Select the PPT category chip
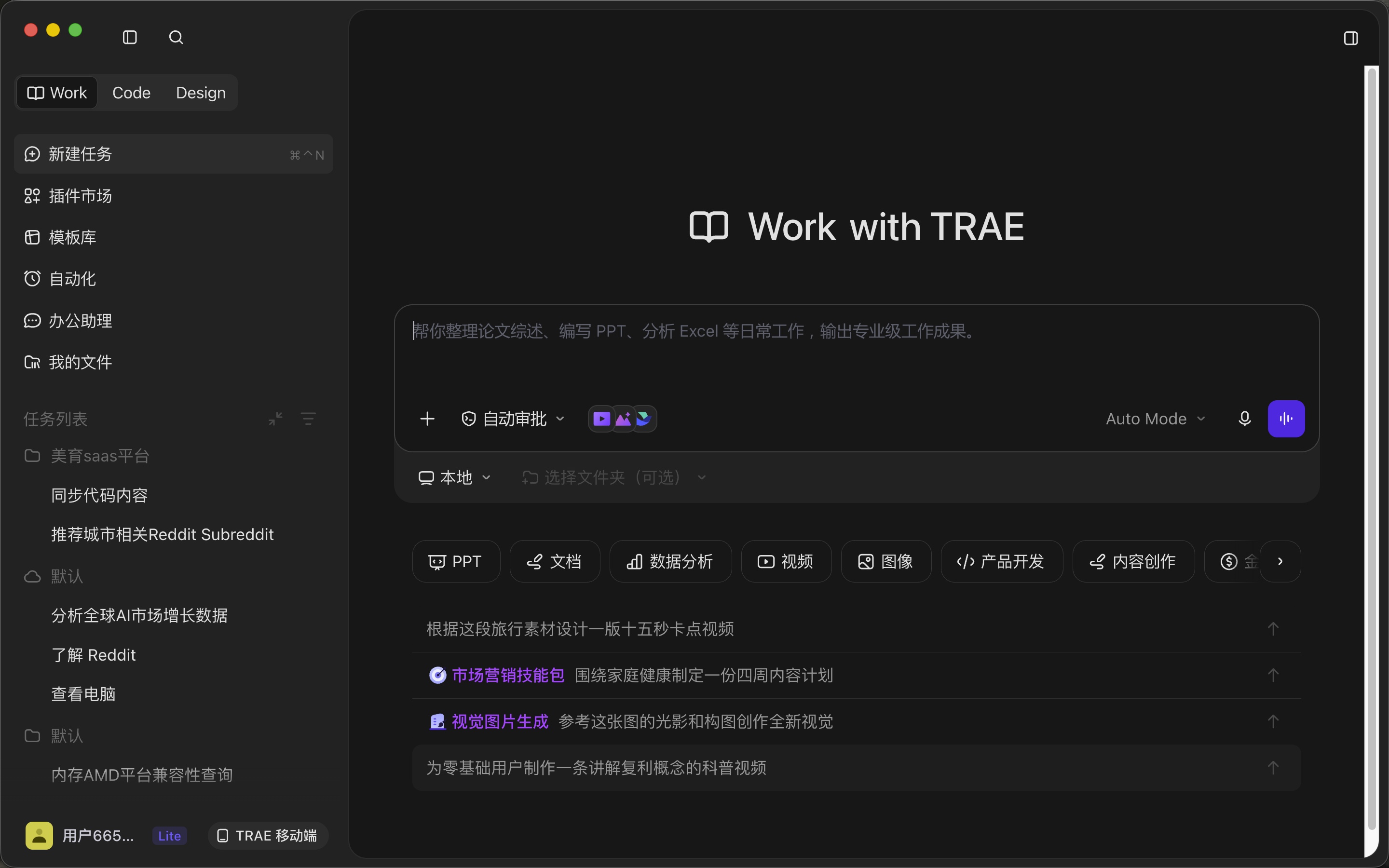This screenshot has height=868, width=1389. pyautogui.click(x=456, y=561)
